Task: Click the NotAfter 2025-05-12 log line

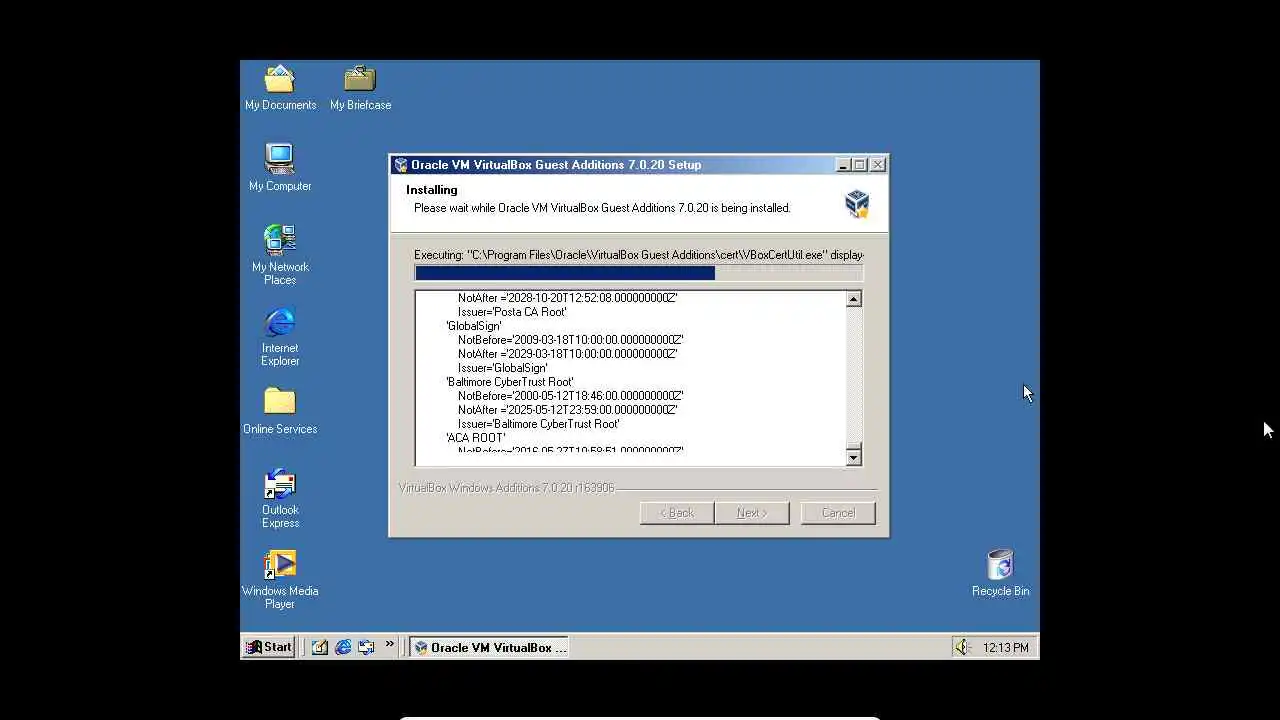Action: [568, 410]
